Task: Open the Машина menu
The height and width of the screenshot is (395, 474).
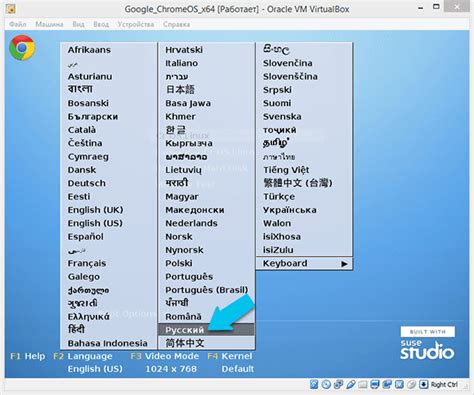Action: 49,24
